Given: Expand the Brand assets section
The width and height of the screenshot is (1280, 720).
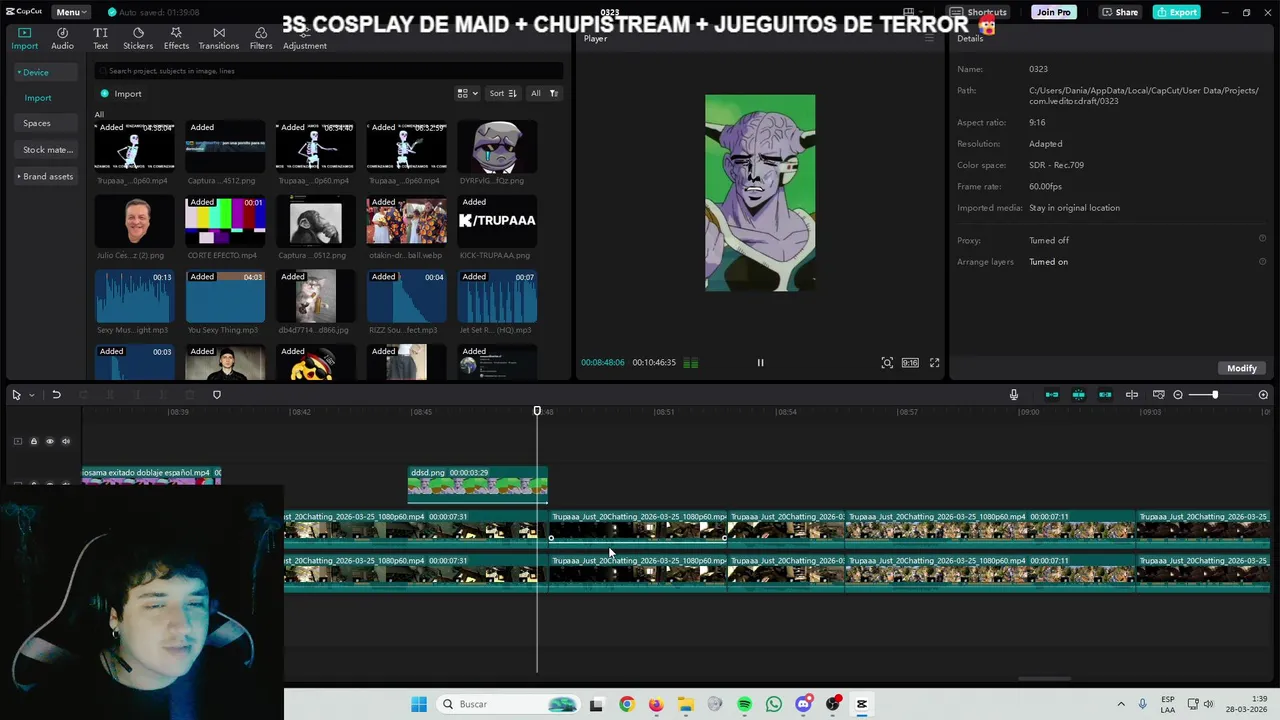Looking at the screenshot, I should (x=45, y=176).
